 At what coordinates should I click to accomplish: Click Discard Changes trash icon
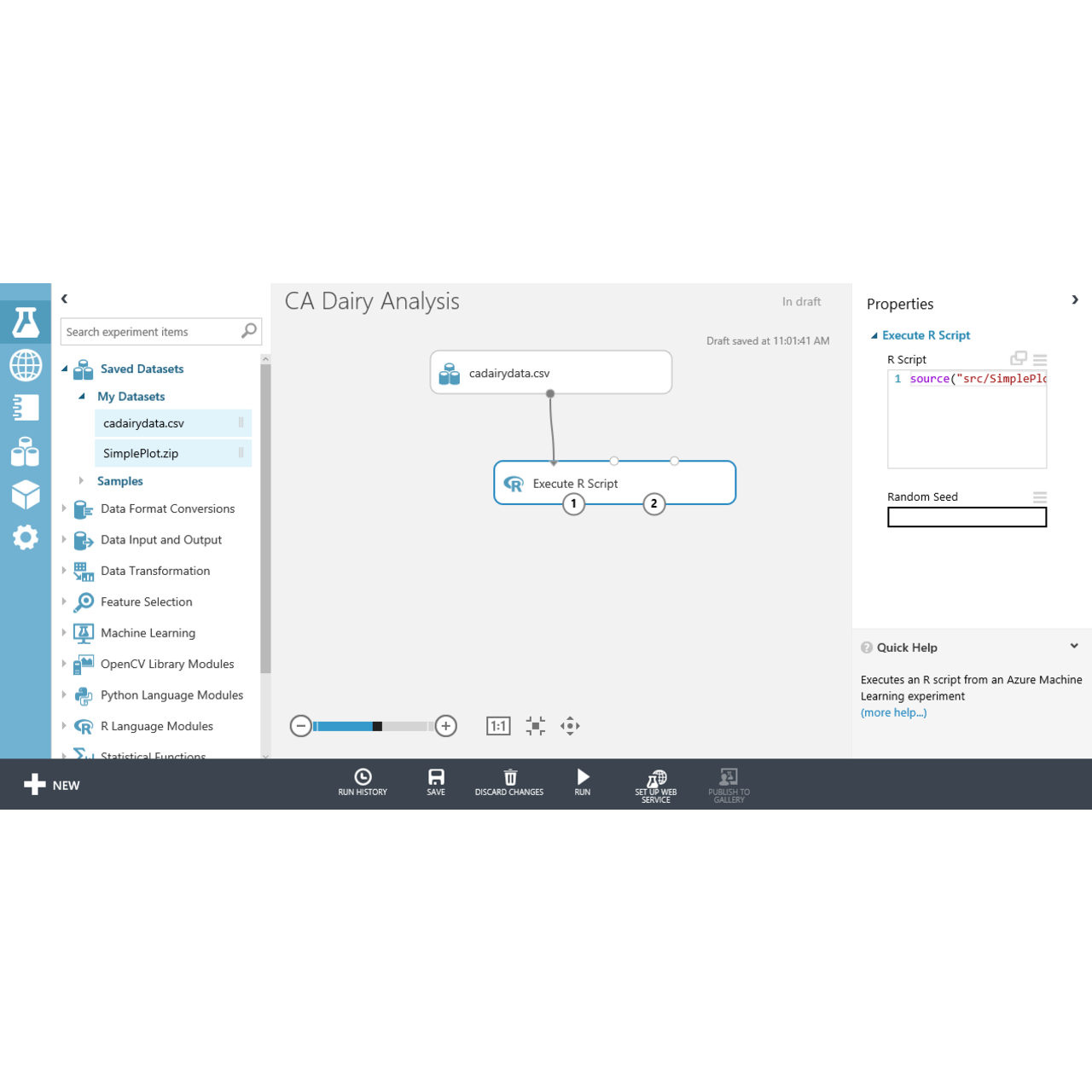[x=509, y=781]
